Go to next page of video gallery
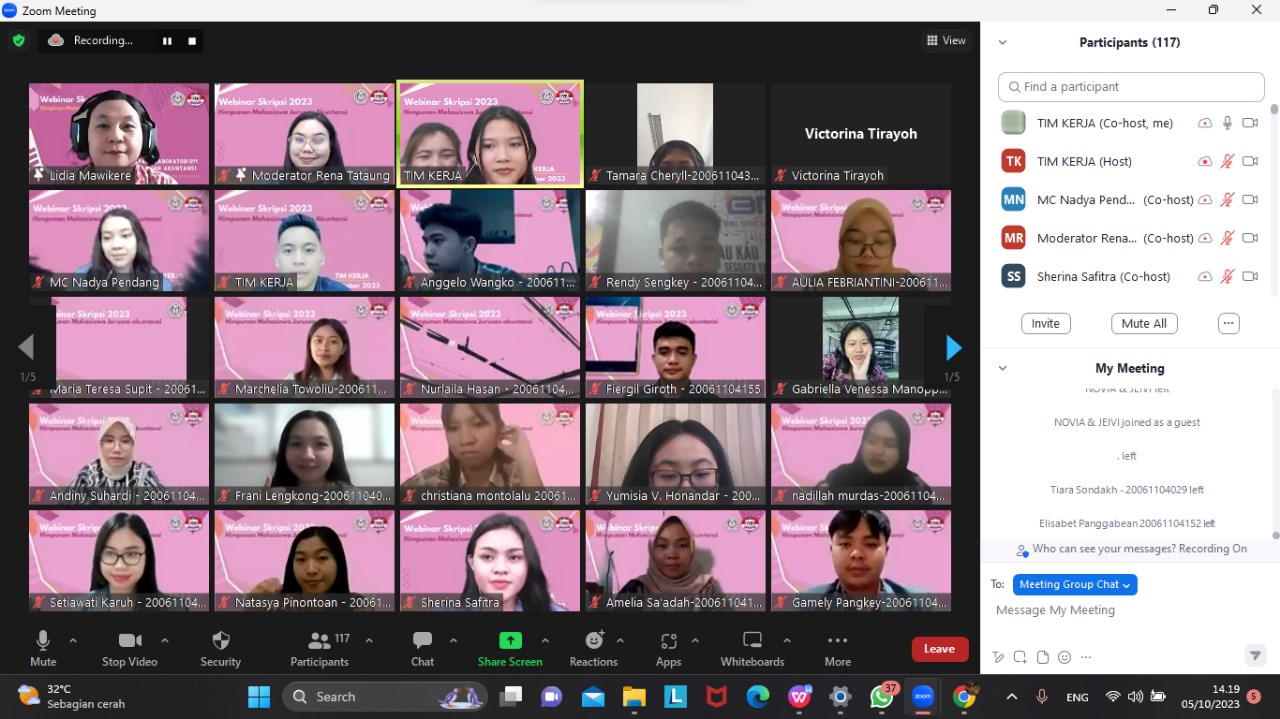1280x719 pixels. [x=953, y=348]
